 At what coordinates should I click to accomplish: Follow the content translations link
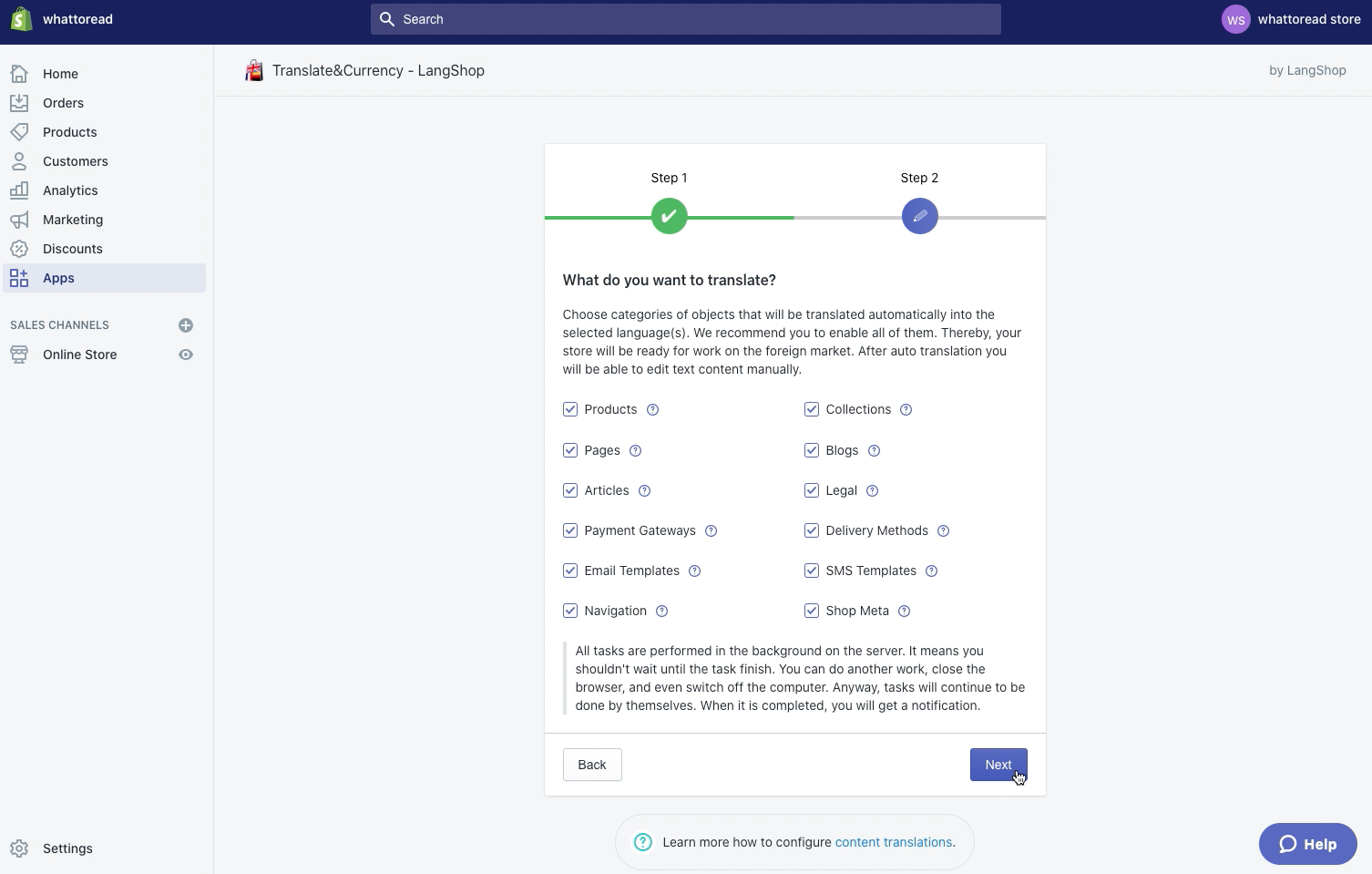point(894,842)
